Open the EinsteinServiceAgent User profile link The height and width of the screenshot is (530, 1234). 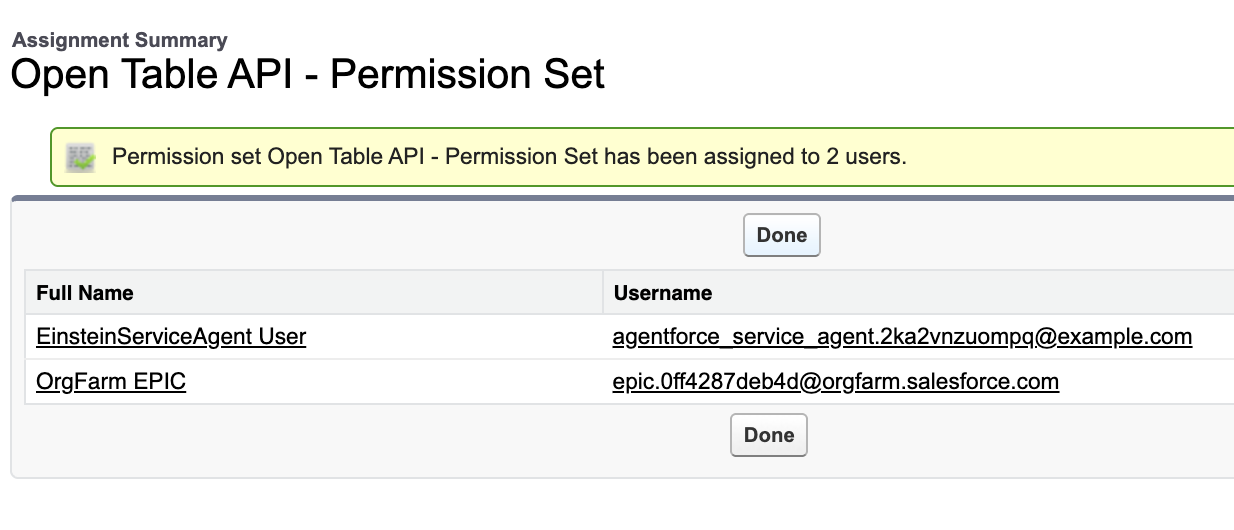click(171, 337)
